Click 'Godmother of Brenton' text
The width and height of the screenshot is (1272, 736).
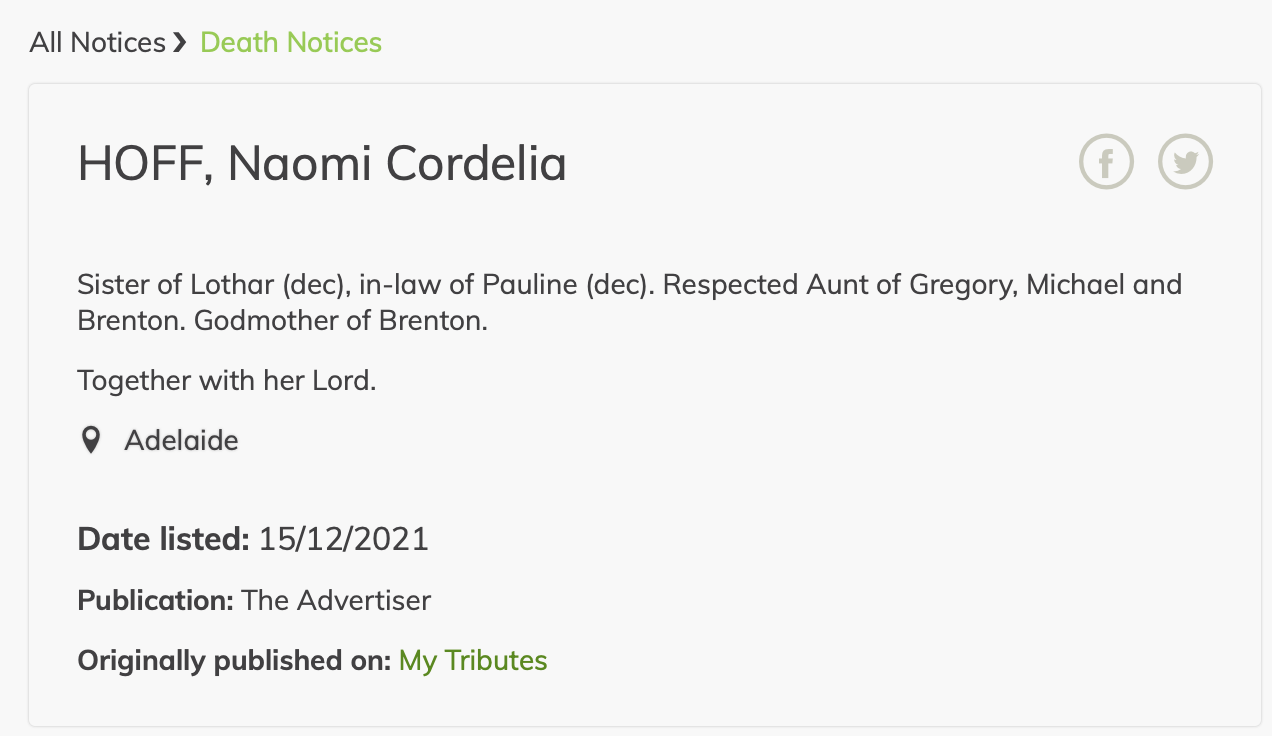(x=340, y=323)
